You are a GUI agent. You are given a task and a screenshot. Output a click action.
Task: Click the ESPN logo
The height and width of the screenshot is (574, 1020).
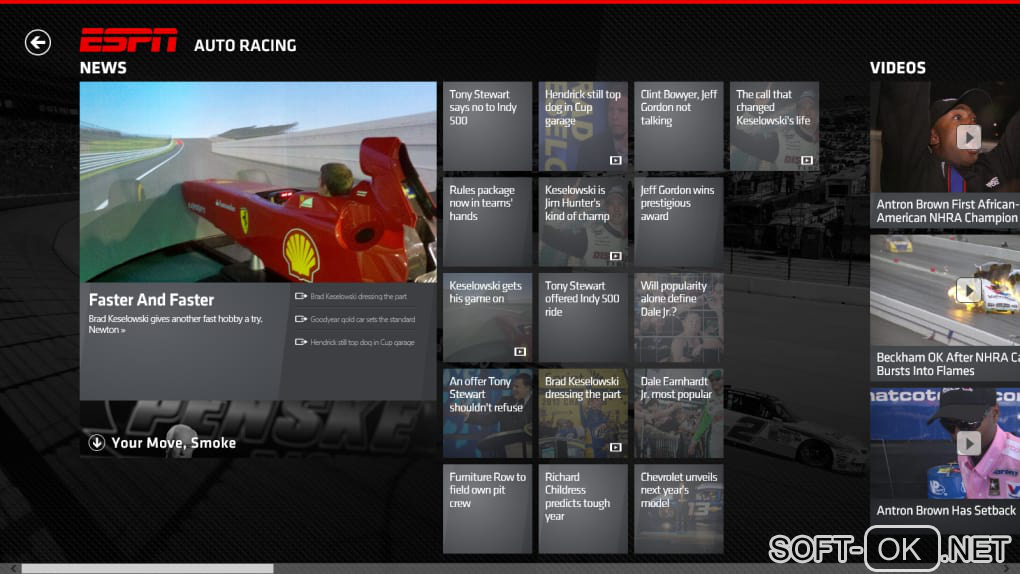click(x=128, y=42)
